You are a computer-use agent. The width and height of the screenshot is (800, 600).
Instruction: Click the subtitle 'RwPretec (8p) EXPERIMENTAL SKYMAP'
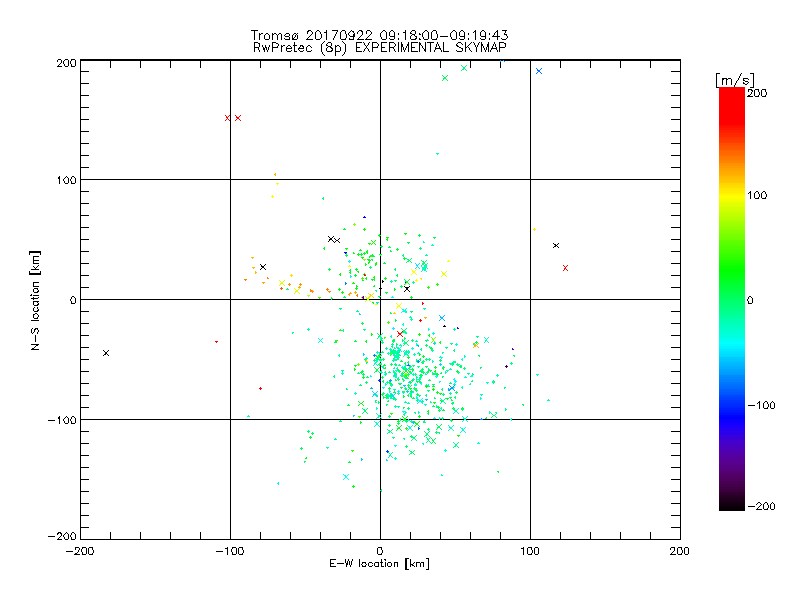click(x=379, y=48)
